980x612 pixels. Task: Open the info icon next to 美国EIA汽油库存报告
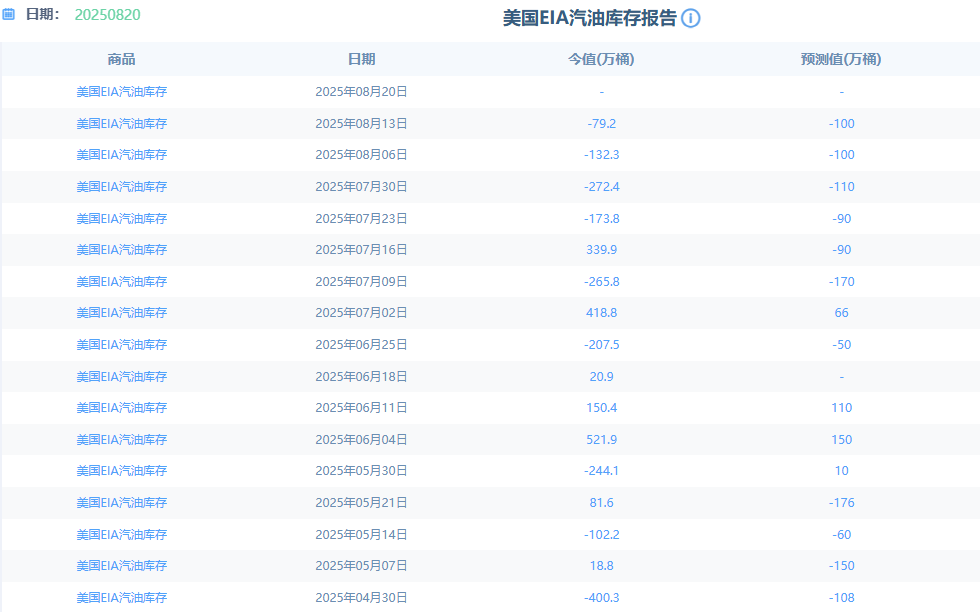(691, 18)
